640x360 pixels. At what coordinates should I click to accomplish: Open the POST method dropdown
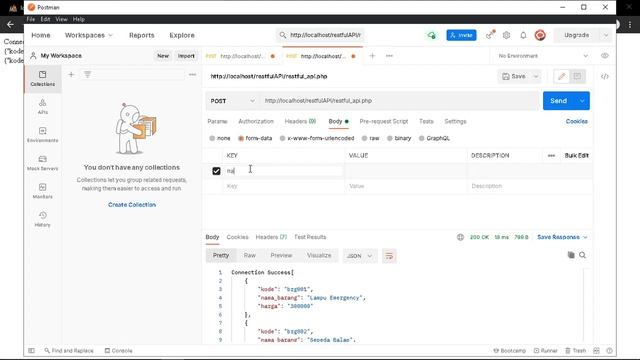click(x=233, y=101)
